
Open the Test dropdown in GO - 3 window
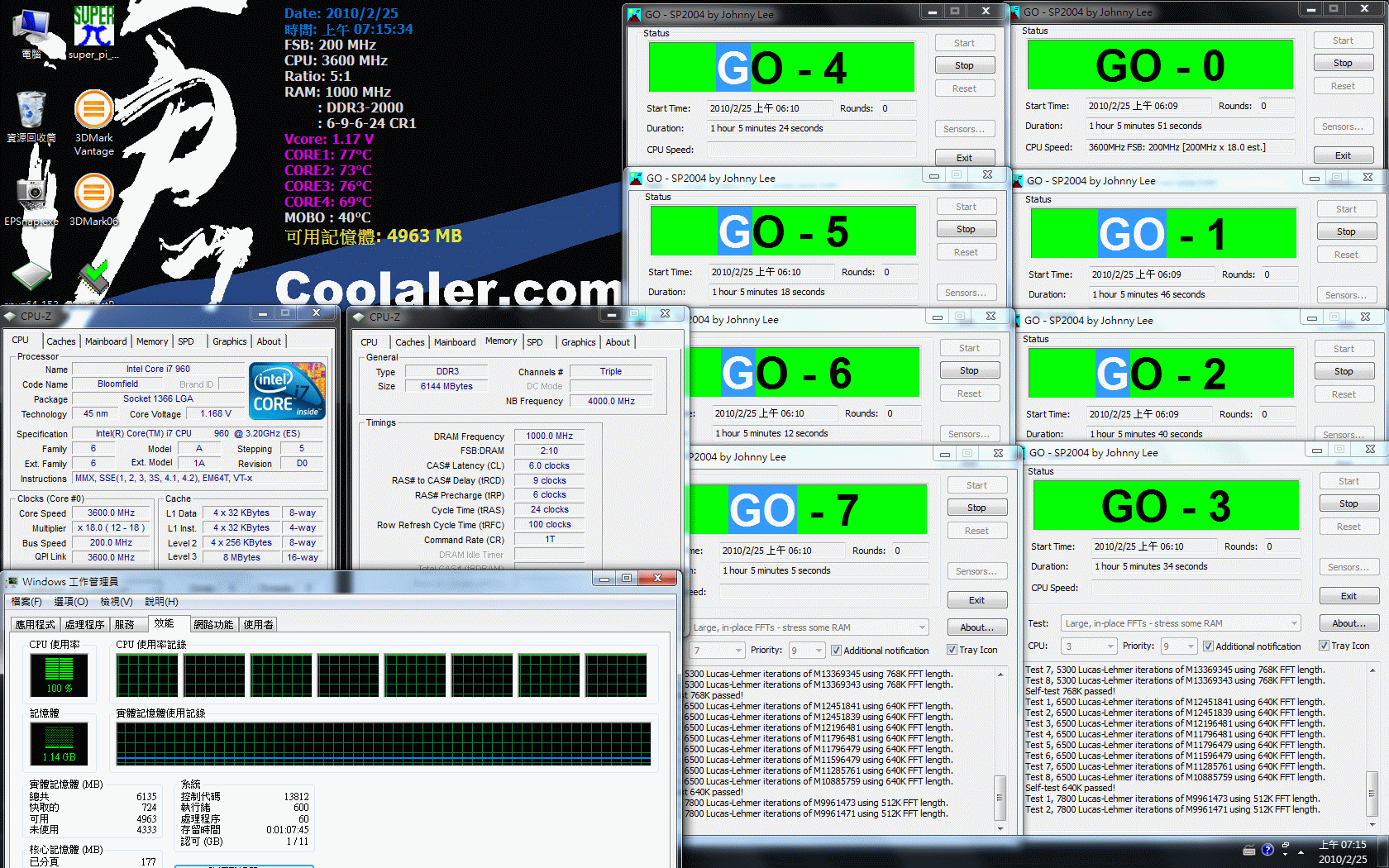click(x=1181, y=623)
